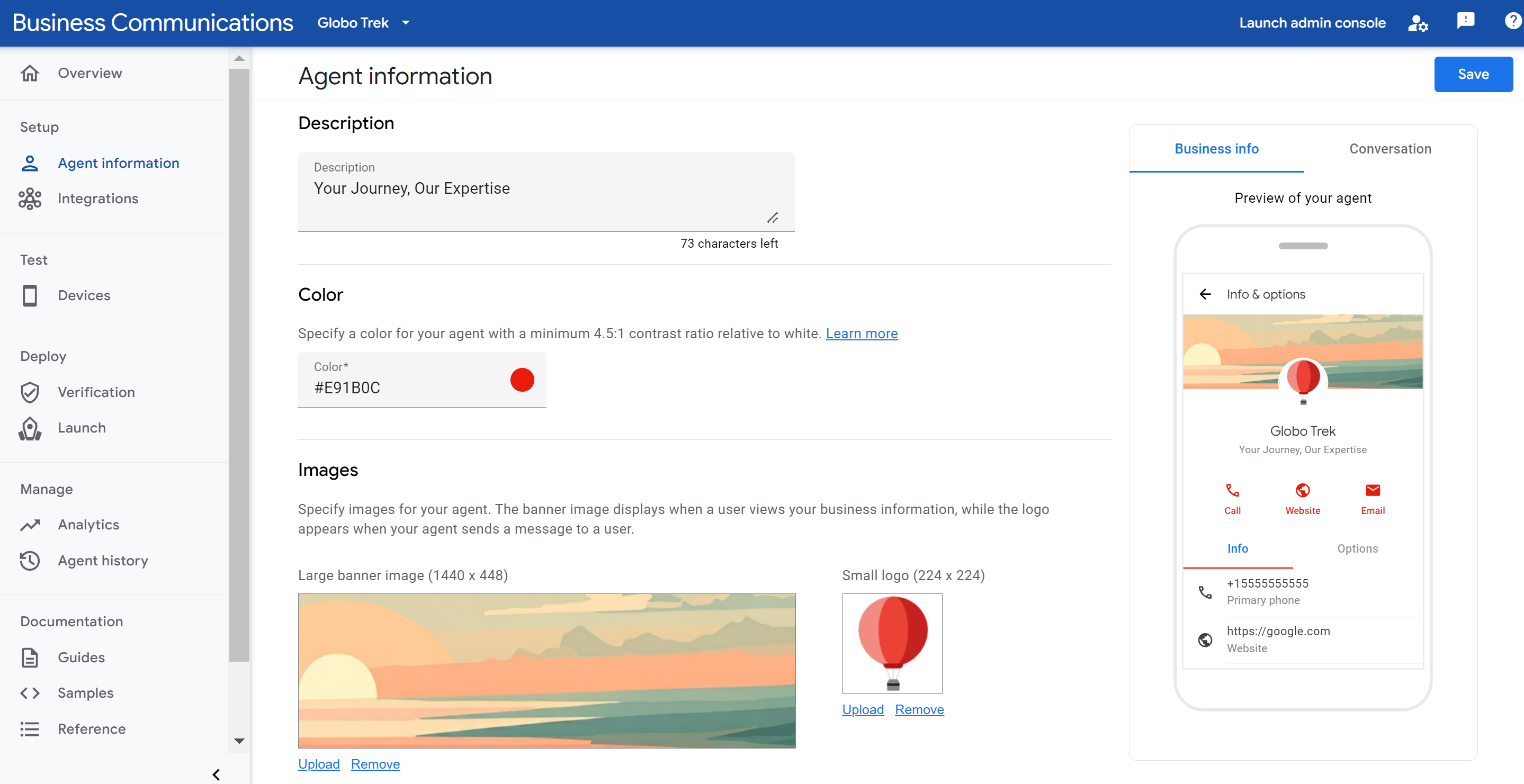Click the Learn more color link
This screenshot has width=1524, height=784.
coord(861,333)
